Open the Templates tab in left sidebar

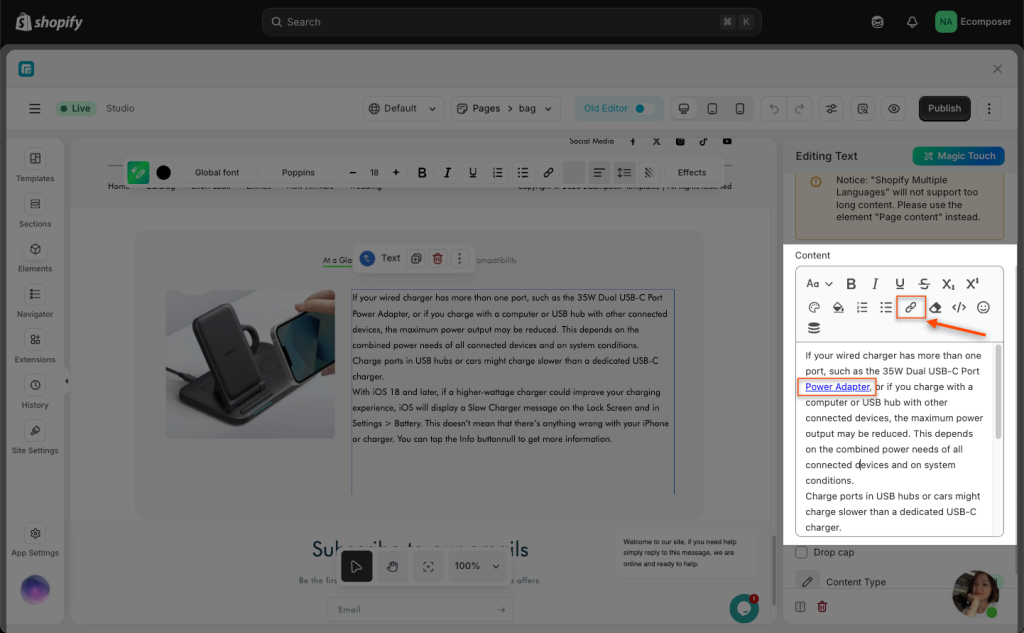[35, 166]
